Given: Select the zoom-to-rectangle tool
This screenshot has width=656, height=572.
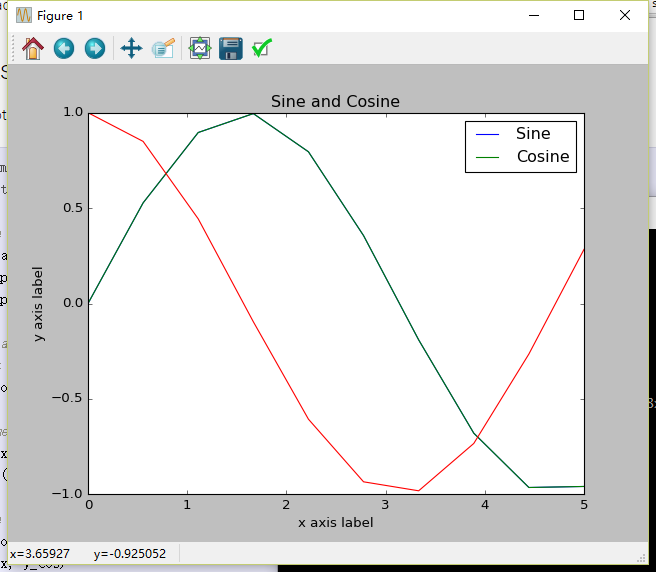Looking at the screenshot, I should (x=163, y=49).
